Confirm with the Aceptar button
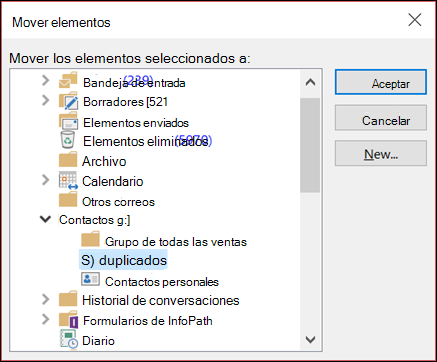Image resolution: width=437 pixels, height=362 pixels. [381, 82]
